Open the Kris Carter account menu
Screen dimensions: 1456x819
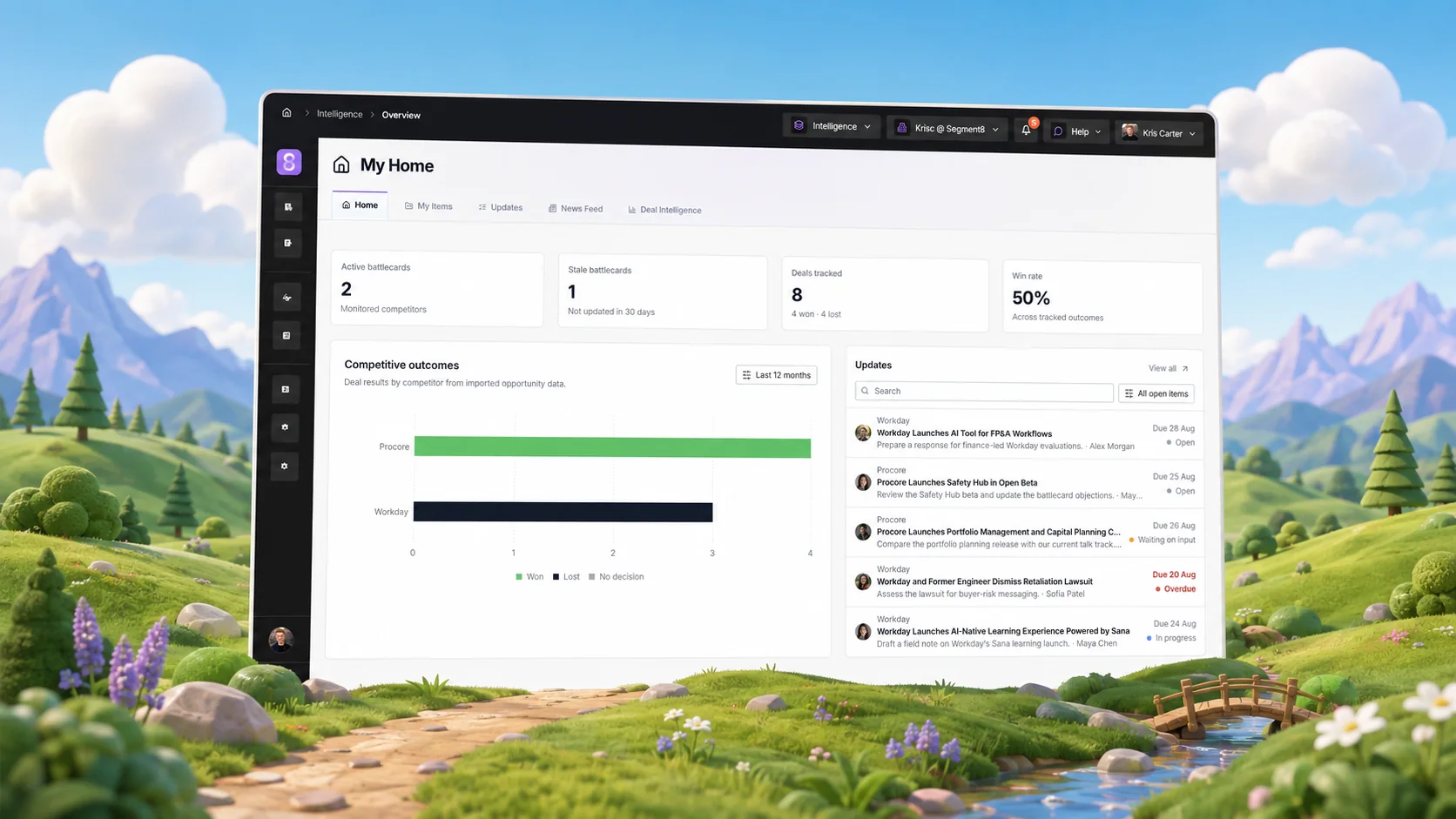click(1158, 133)
